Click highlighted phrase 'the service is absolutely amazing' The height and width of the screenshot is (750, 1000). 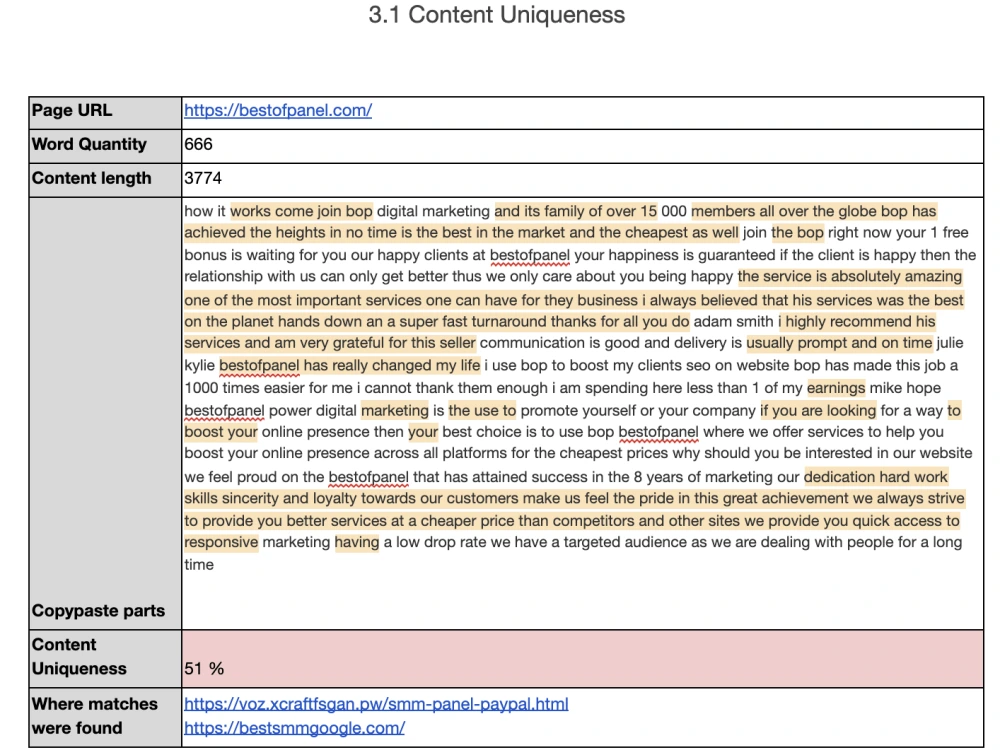[849, 276]
